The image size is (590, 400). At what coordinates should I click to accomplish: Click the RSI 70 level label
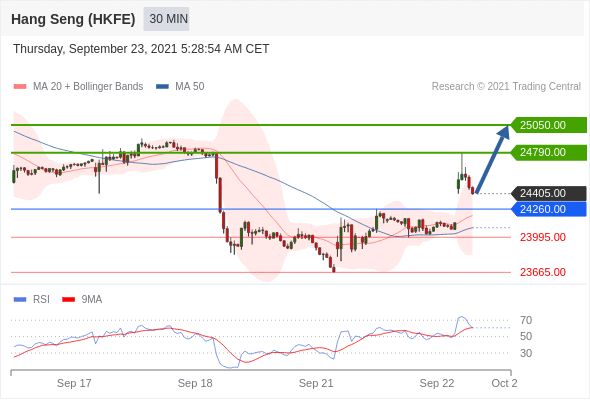coord(526,320)
